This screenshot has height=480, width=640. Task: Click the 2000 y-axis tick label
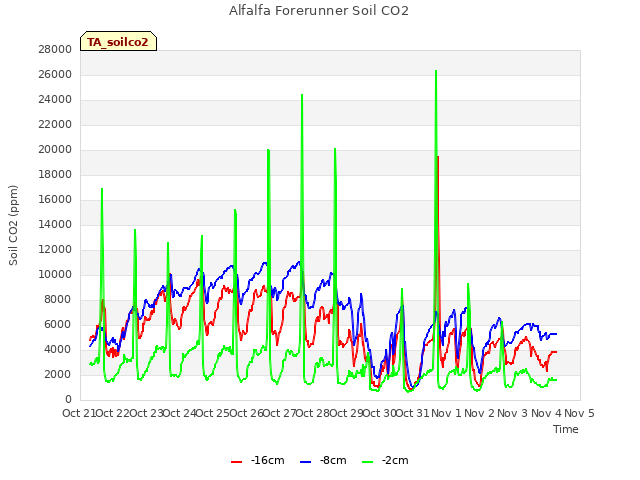click(58, 374)
